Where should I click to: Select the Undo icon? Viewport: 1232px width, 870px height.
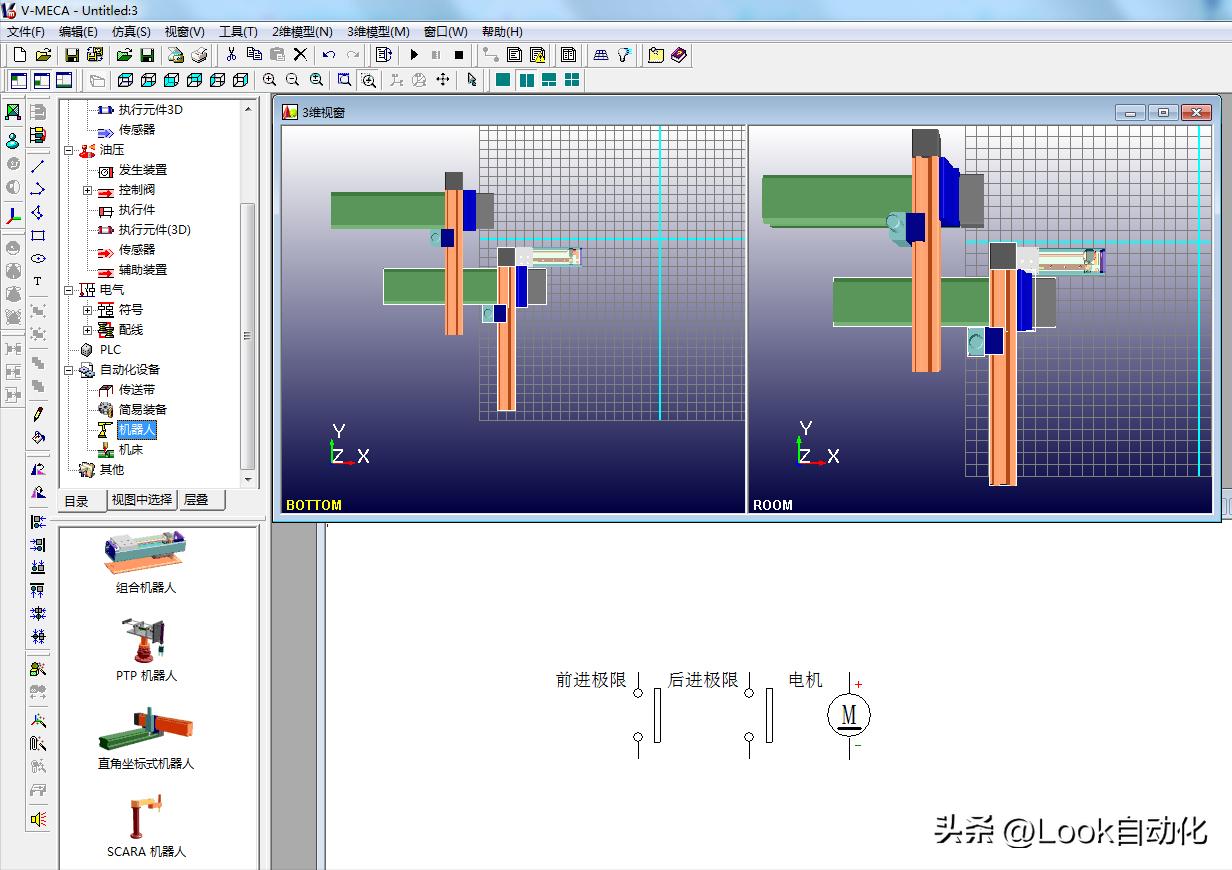point(327,55)
